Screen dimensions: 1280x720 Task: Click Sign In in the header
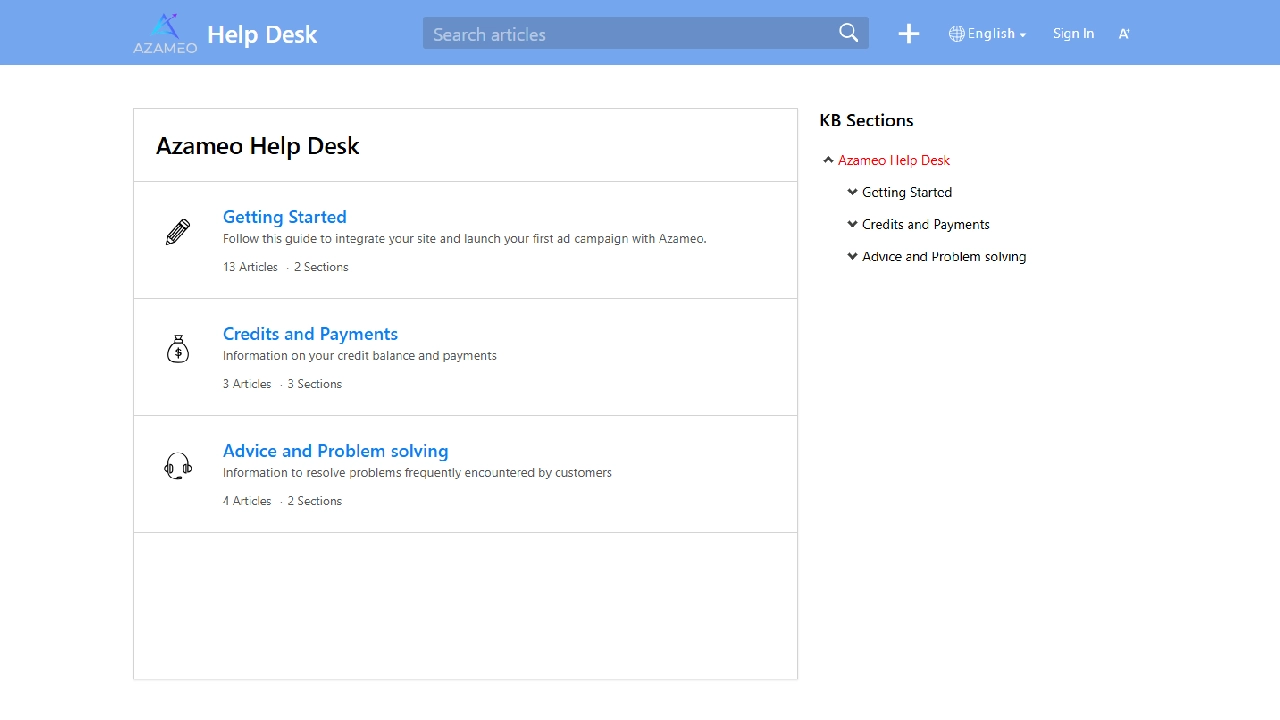1073,34
